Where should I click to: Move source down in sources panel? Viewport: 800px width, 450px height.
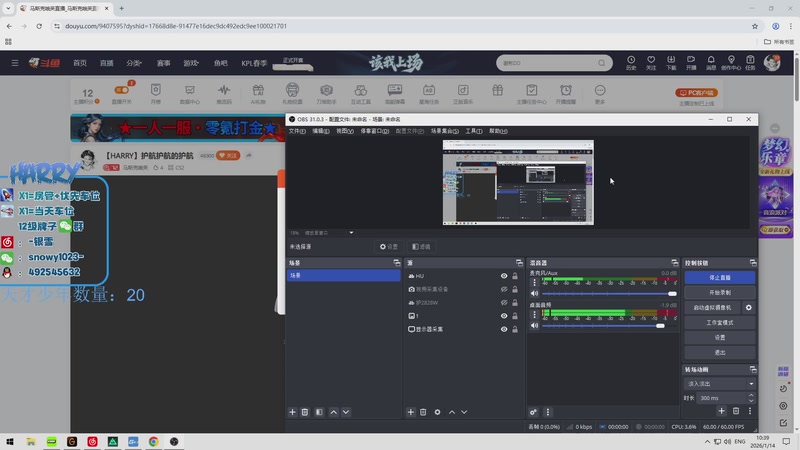464,412
